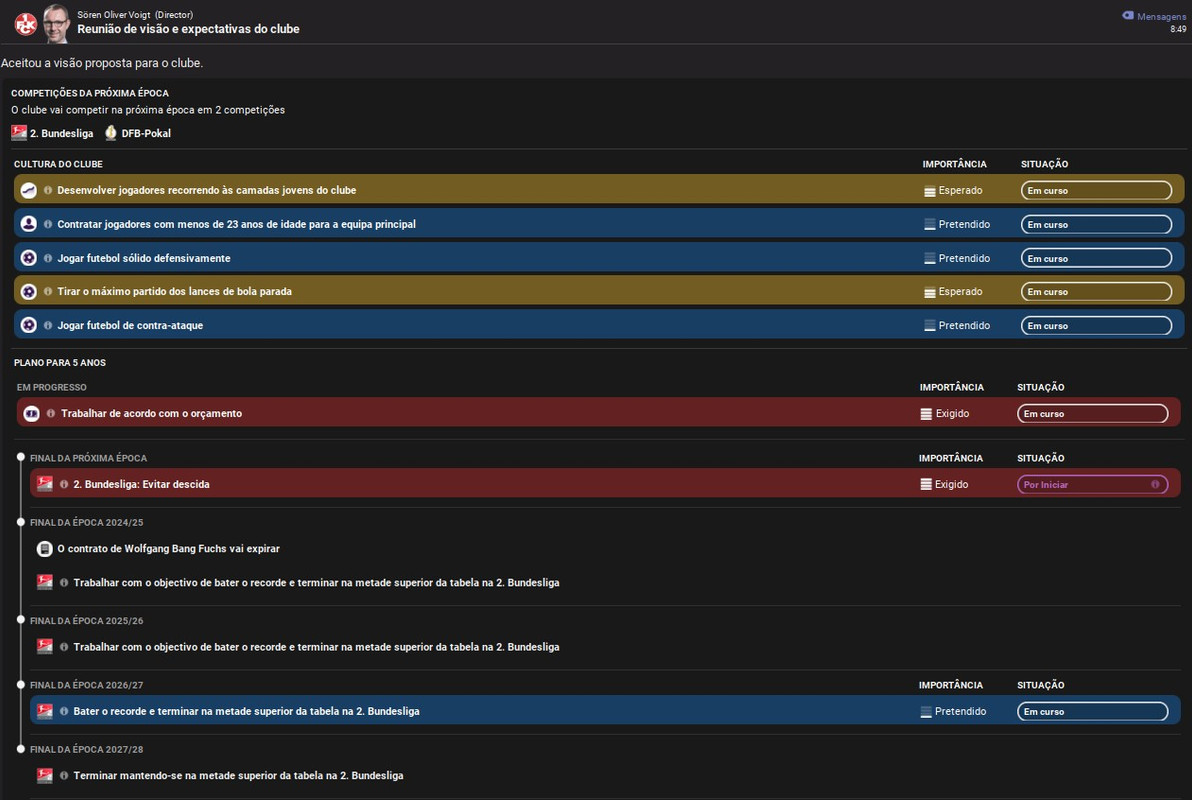Viewport: 1192px width, 800px height.
Task: Click the DFB-Pokal trophy icon
Action: (x=111, y=133)
